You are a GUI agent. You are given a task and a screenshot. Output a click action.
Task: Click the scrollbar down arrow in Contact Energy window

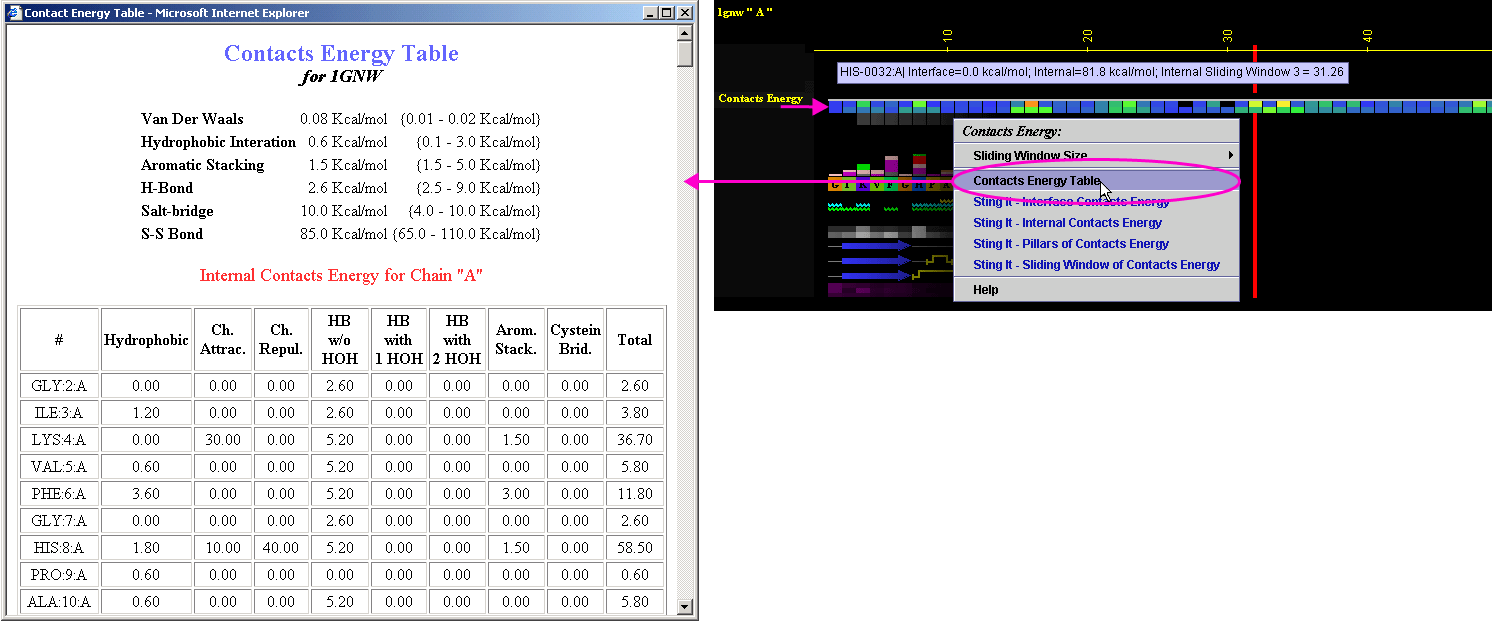(685, 606)
